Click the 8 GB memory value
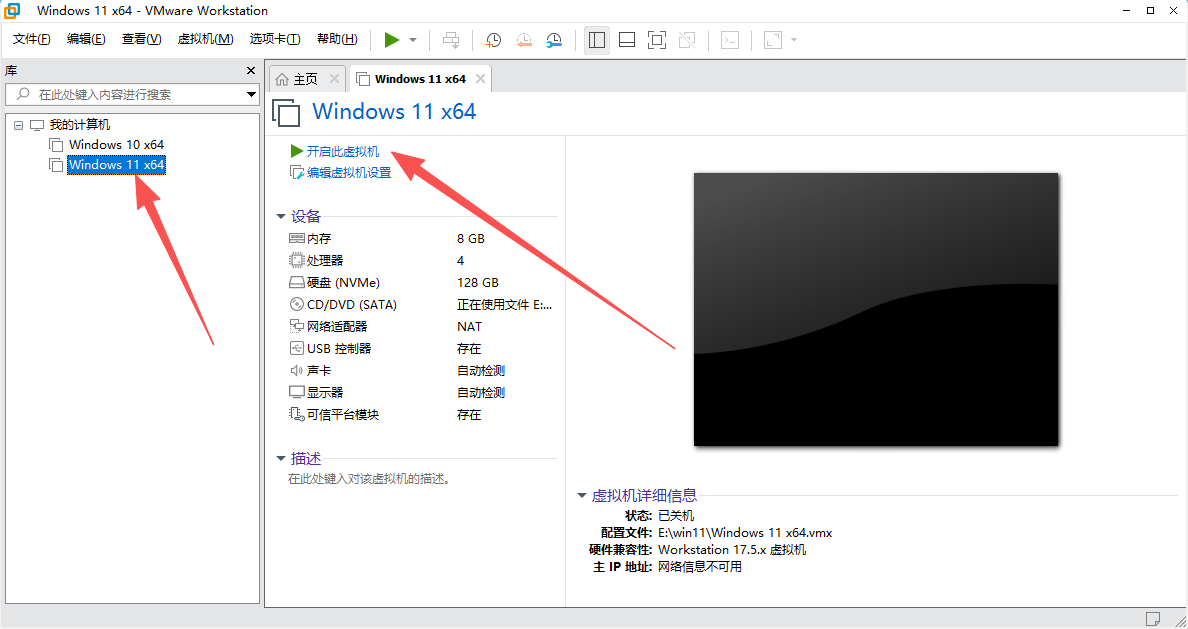The height and width of the screenshot is (629, 1188). point(471,239)
